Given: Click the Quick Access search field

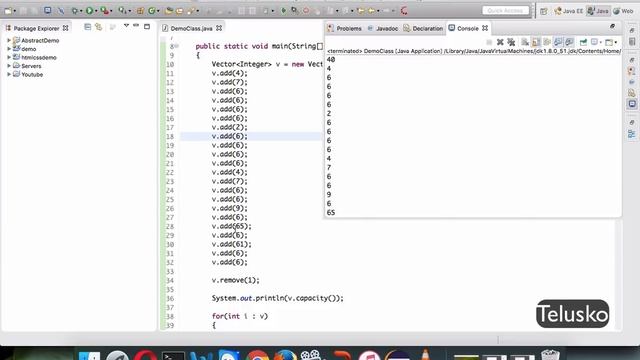Looking at the screenshot, I should point(505,11).
